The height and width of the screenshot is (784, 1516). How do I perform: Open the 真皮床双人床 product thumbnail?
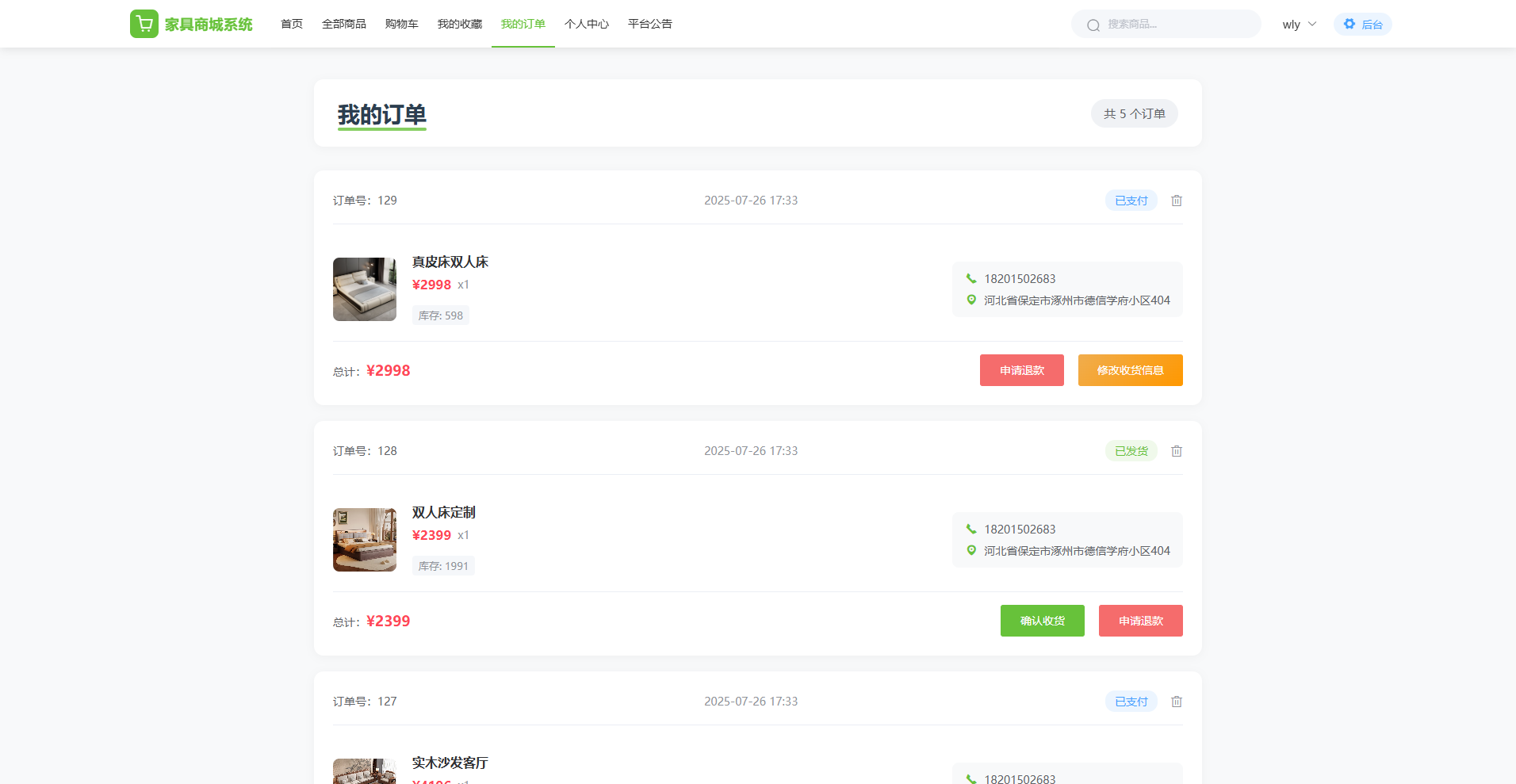click(x=365, y=289)
